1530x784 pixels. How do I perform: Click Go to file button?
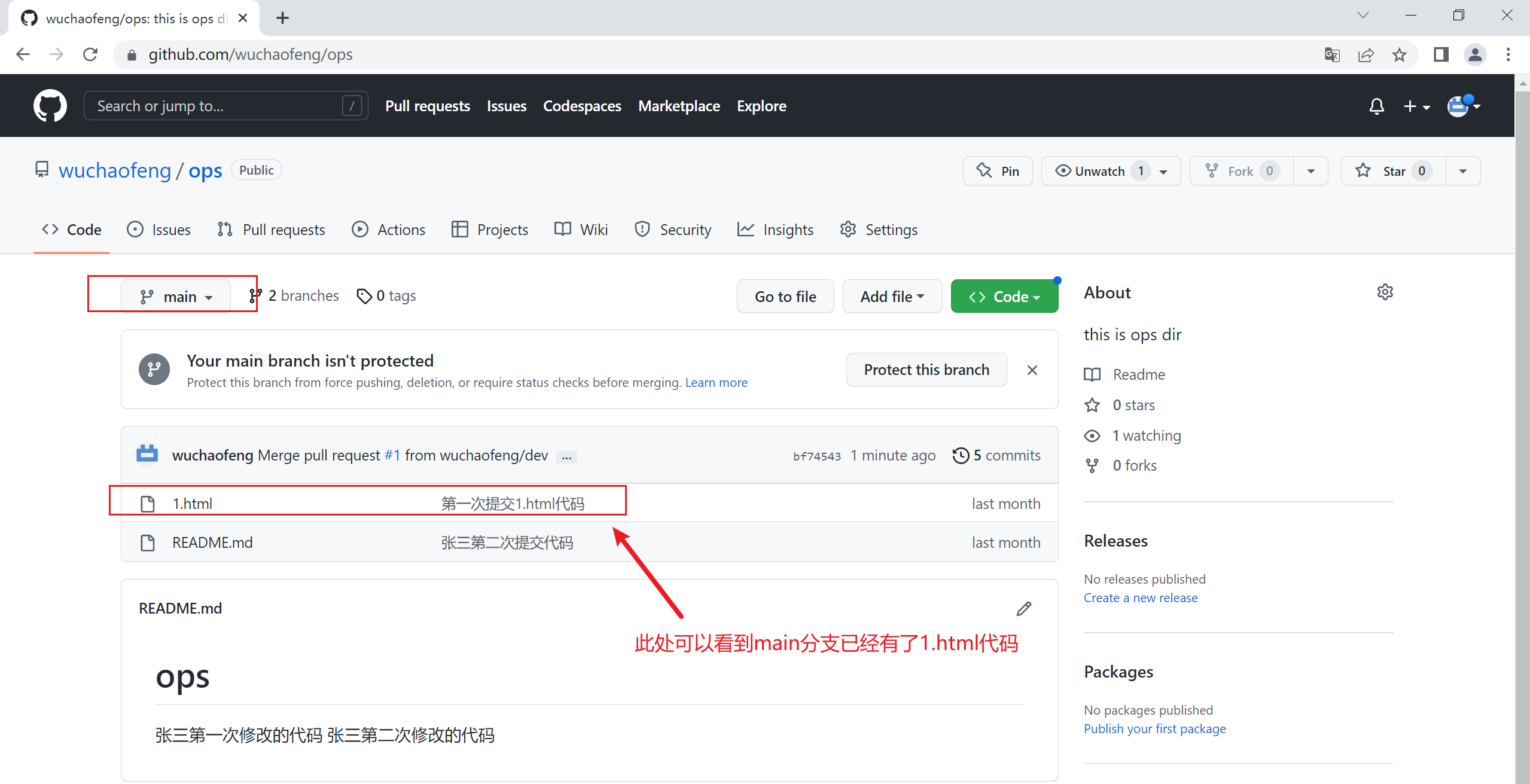click(x=785, y=296)
